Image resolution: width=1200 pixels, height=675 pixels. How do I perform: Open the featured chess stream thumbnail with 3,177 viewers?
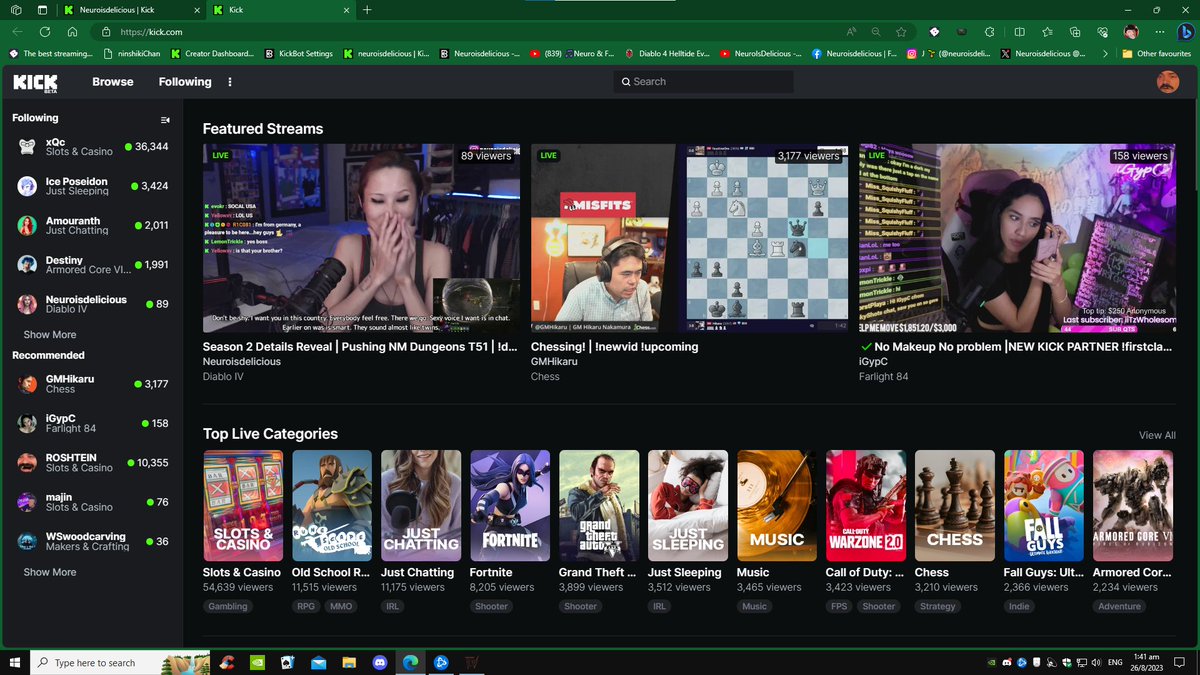(x=690, y=238)
